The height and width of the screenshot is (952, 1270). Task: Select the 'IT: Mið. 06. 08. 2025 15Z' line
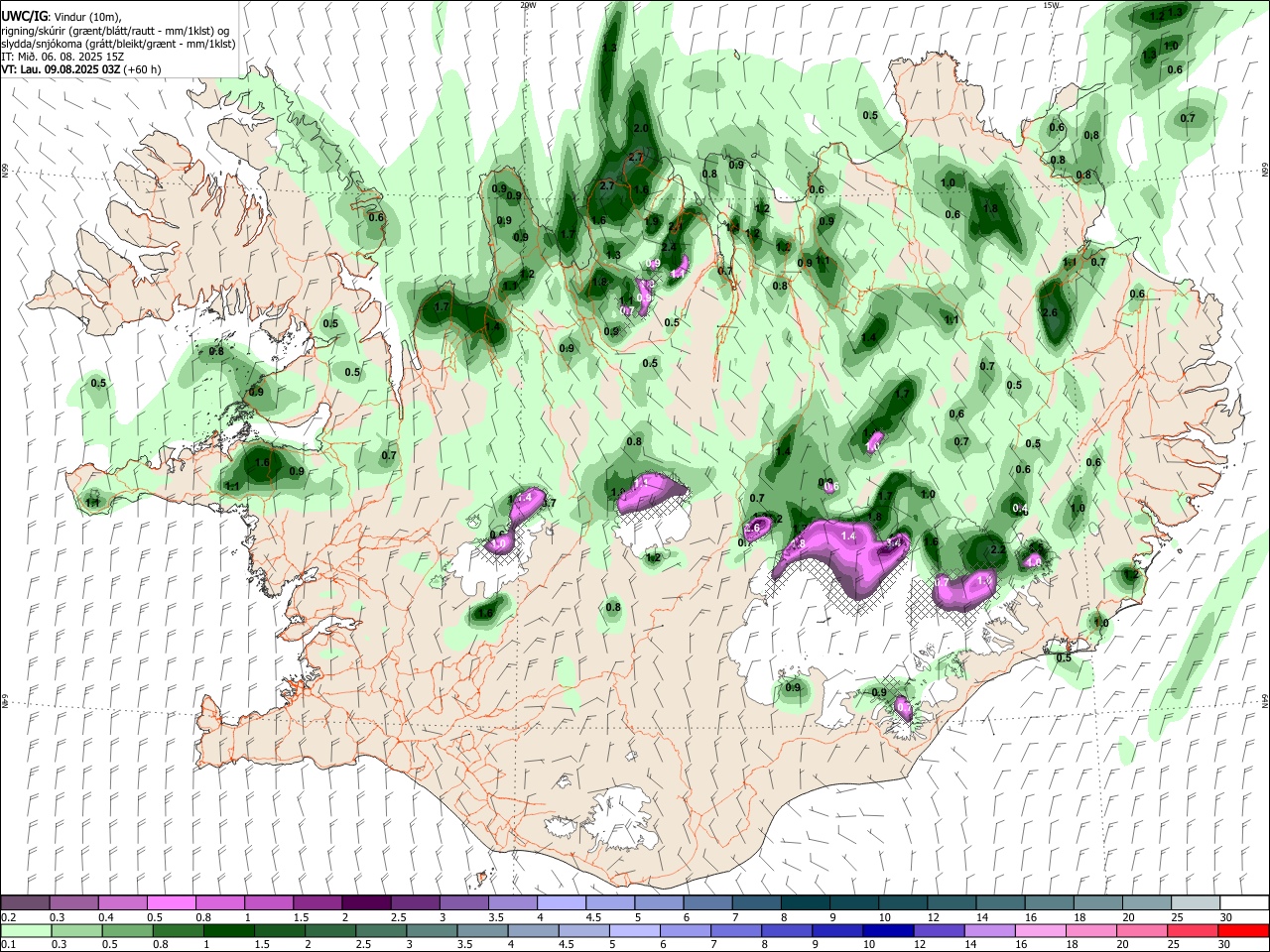click(63, 57)
